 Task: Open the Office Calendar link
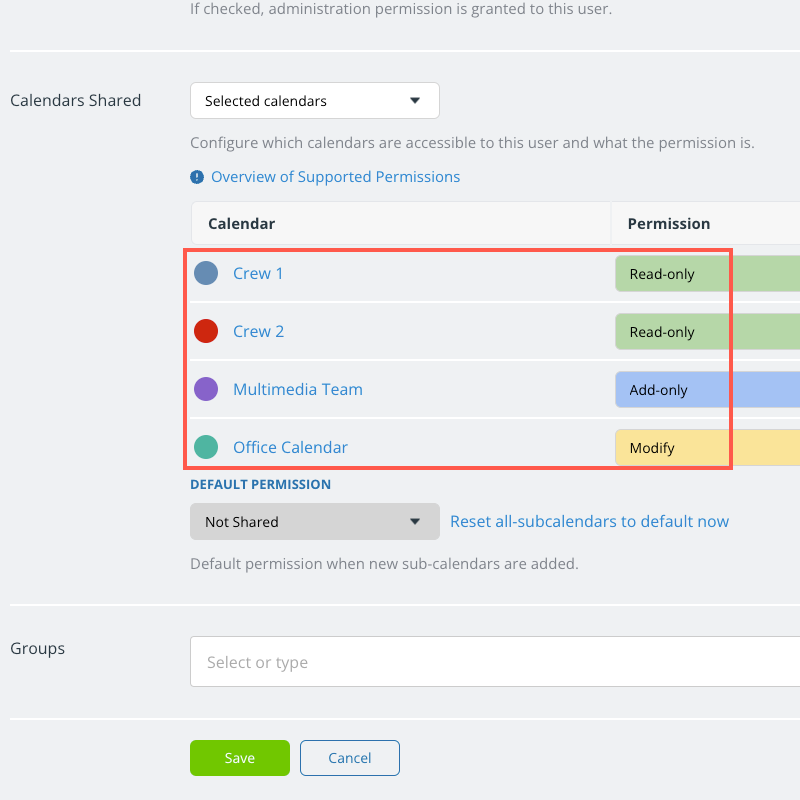[290, 447]
